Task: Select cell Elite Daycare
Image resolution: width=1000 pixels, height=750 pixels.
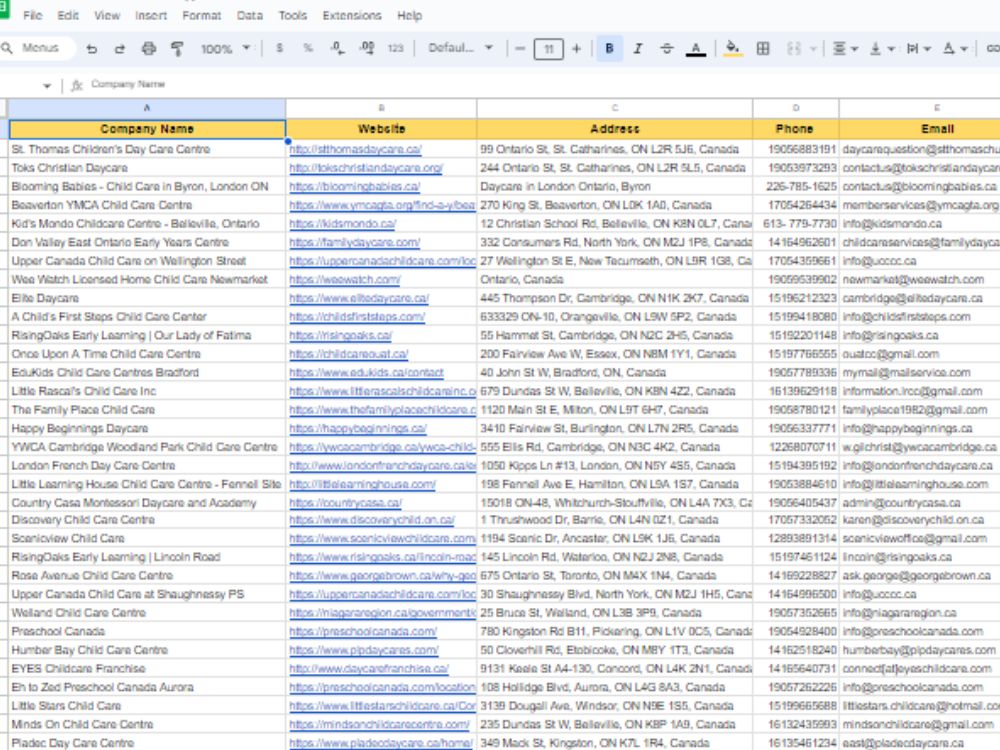Action: (147, 298)
